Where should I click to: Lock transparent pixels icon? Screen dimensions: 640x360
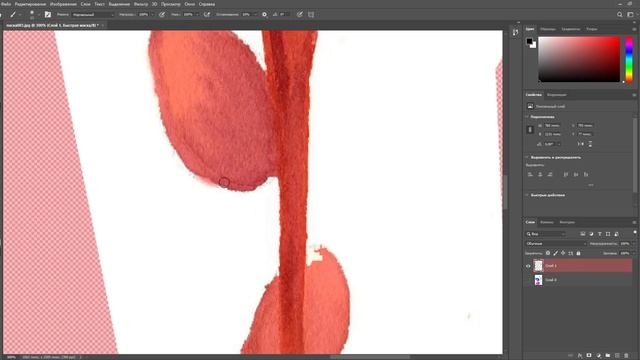coord(548,253)
